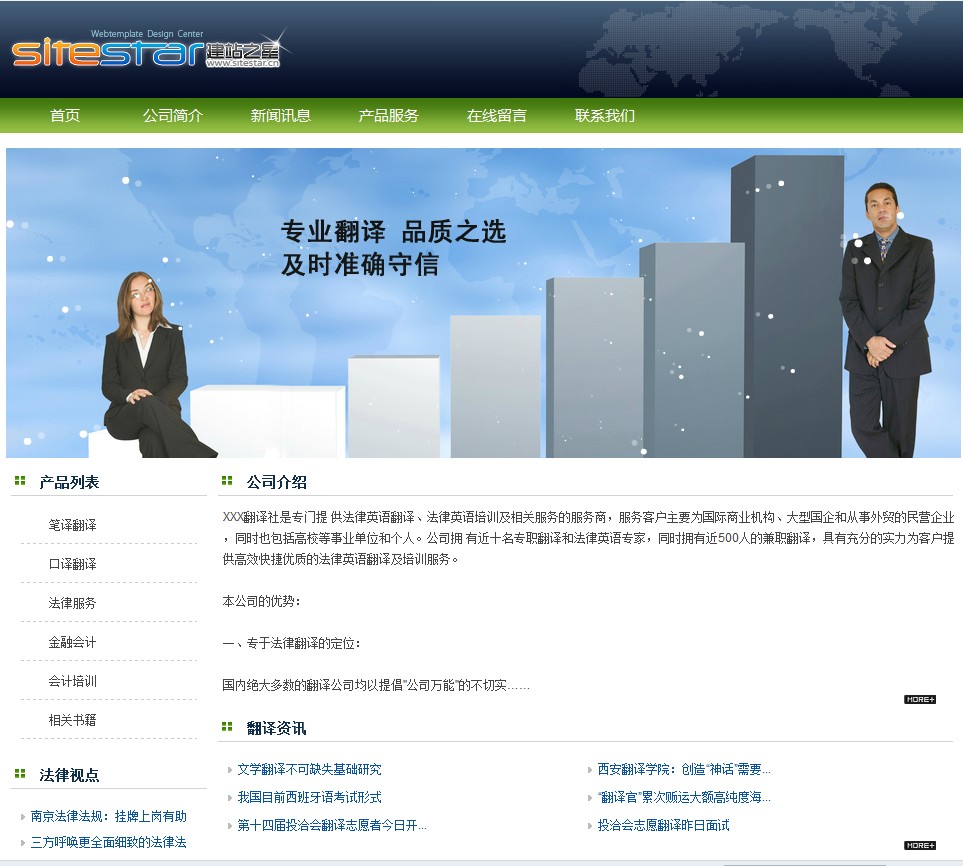Open the 首页 navigation menu item
The height and width of the screenshot is (866, 963).
pyautogui.click(x=65, y=116)
